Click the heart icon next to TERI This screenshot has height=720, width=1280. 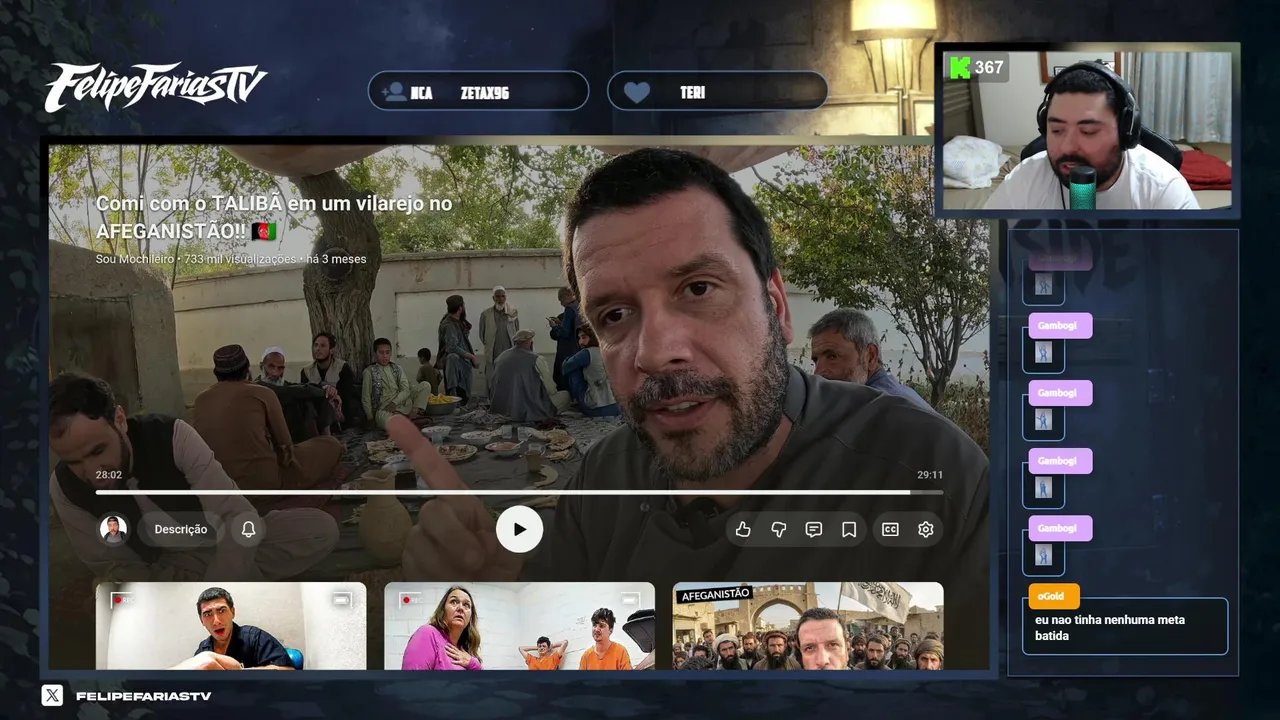point(636,92)
